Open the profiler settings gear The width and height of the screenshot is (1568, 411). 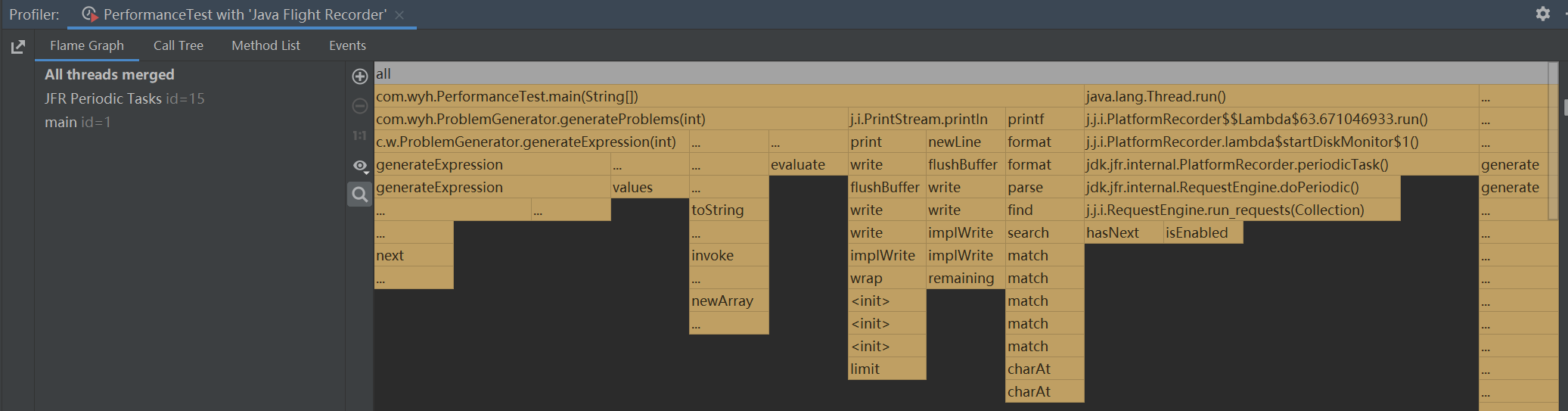(x=1543, y=14)
